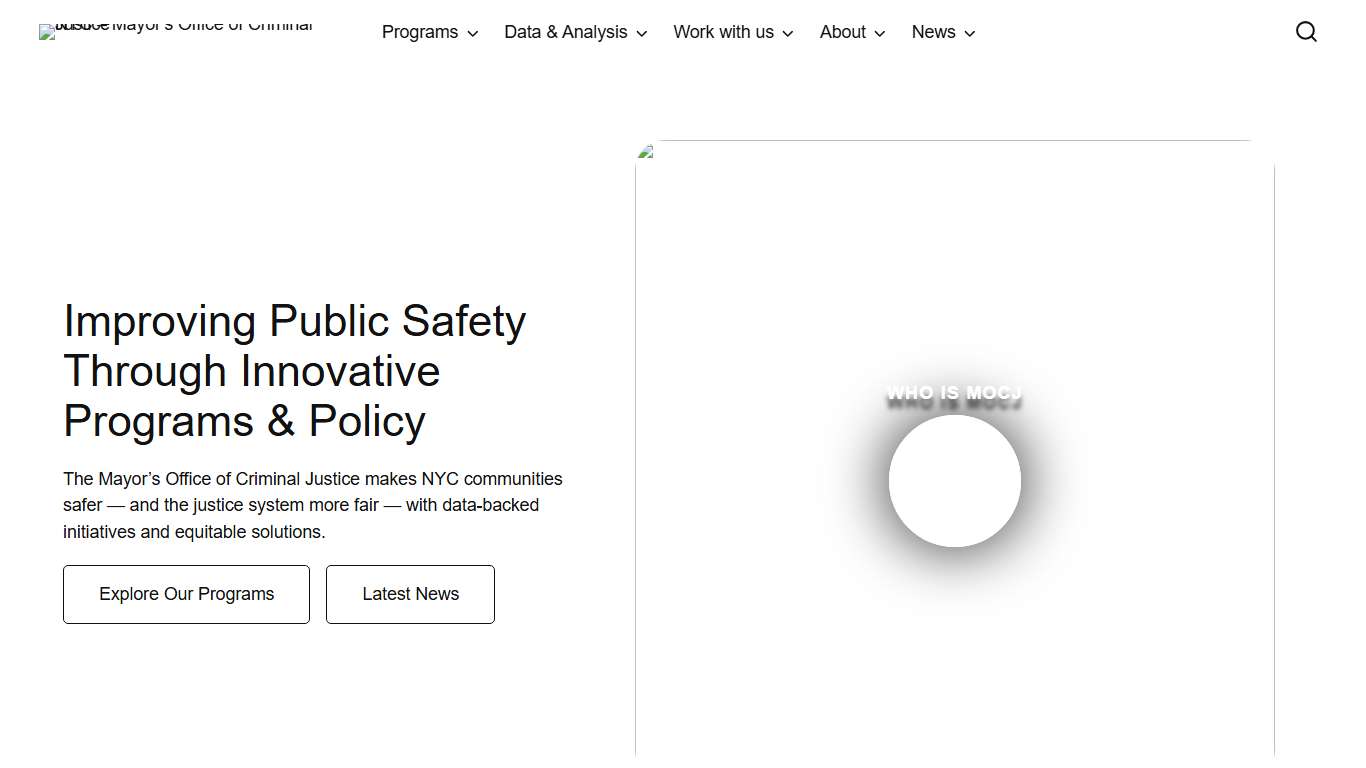Select the News menu entry
Viewport: 1366px width, 768px height.
coord(933,32)
